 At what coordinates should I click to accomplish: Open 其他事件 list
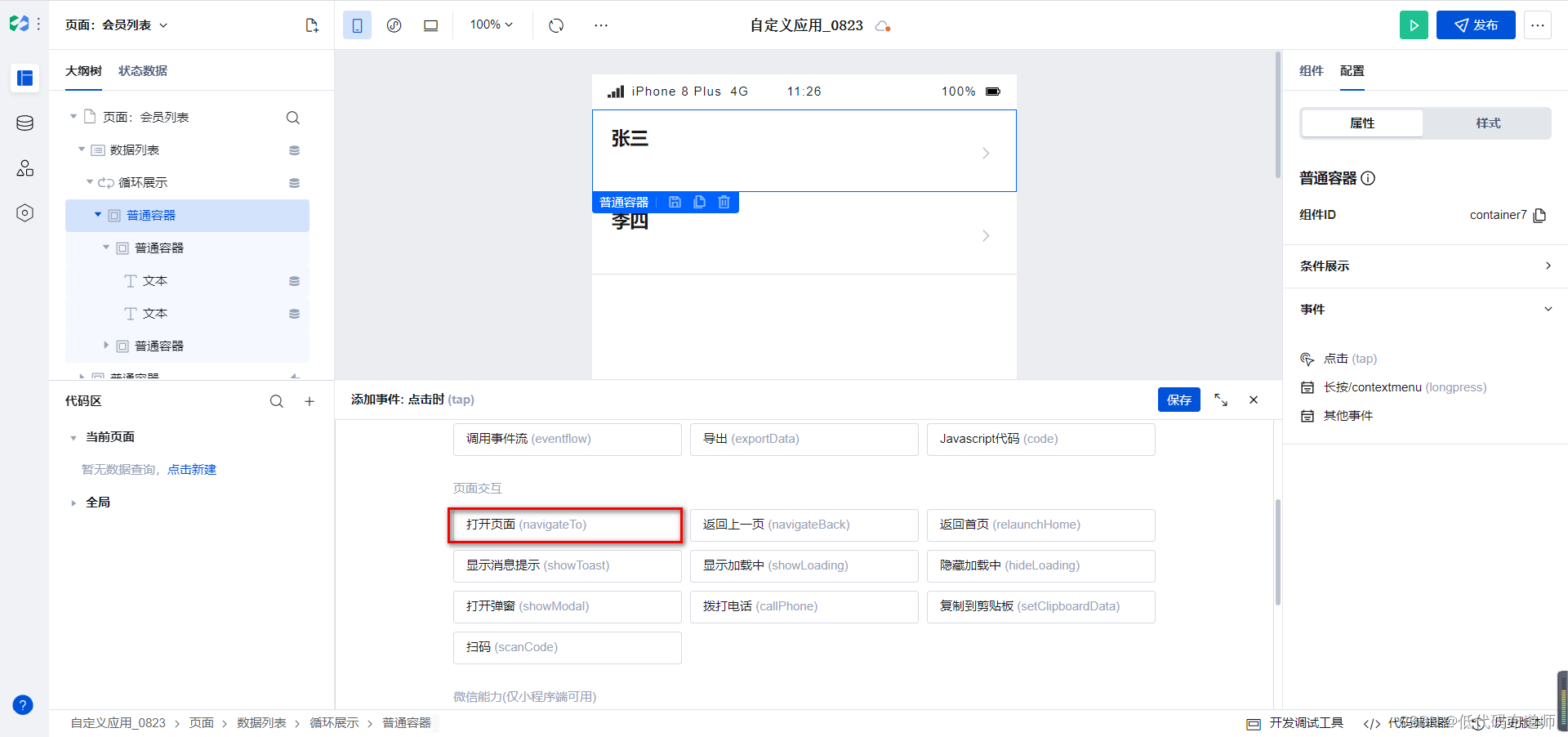coord(1338,416)
